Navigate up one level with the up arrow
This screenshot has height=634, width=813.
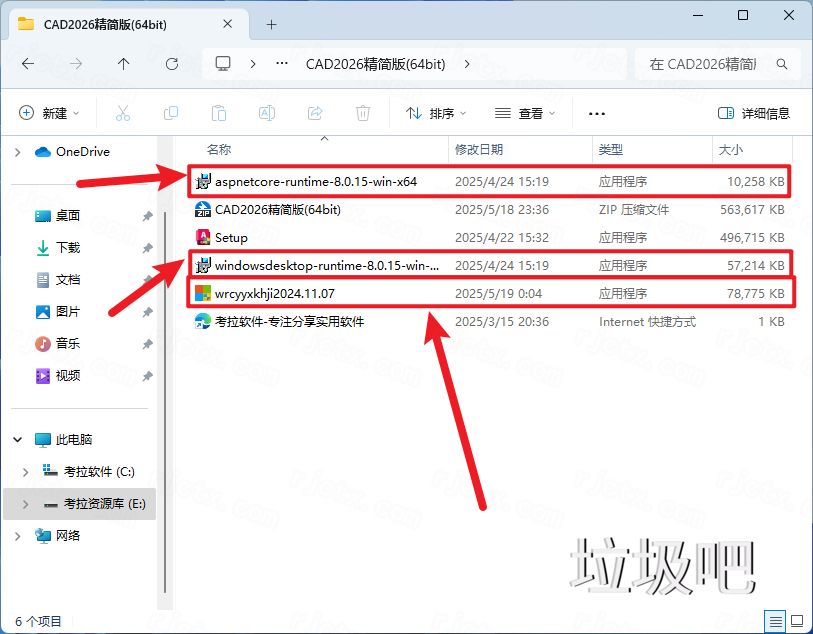122,63
